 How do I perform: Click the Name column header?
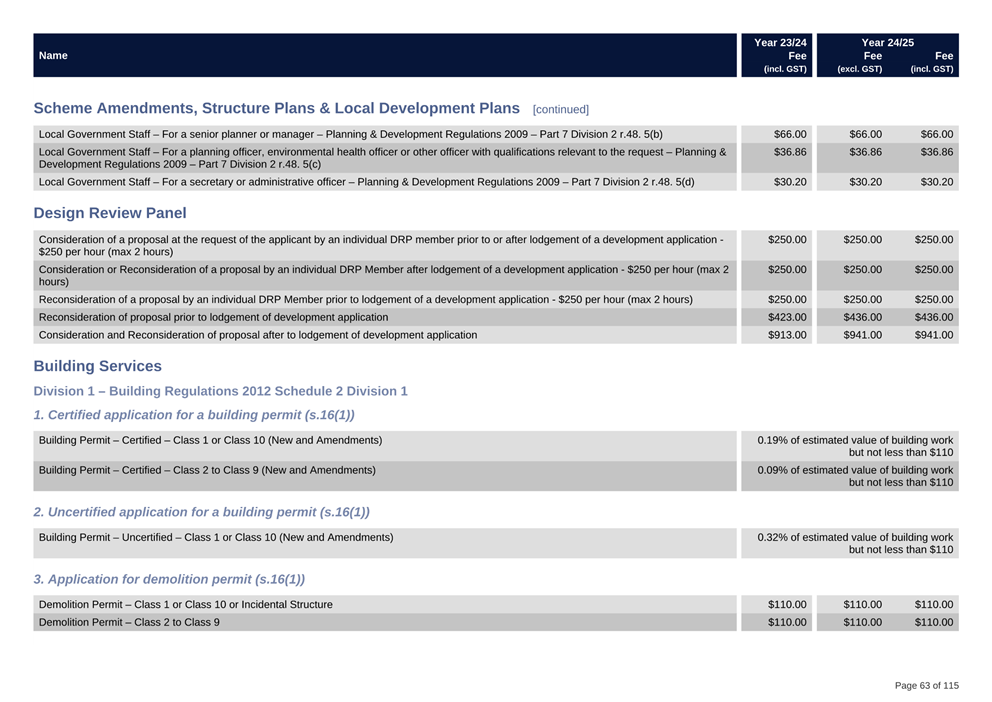(53, 56)
